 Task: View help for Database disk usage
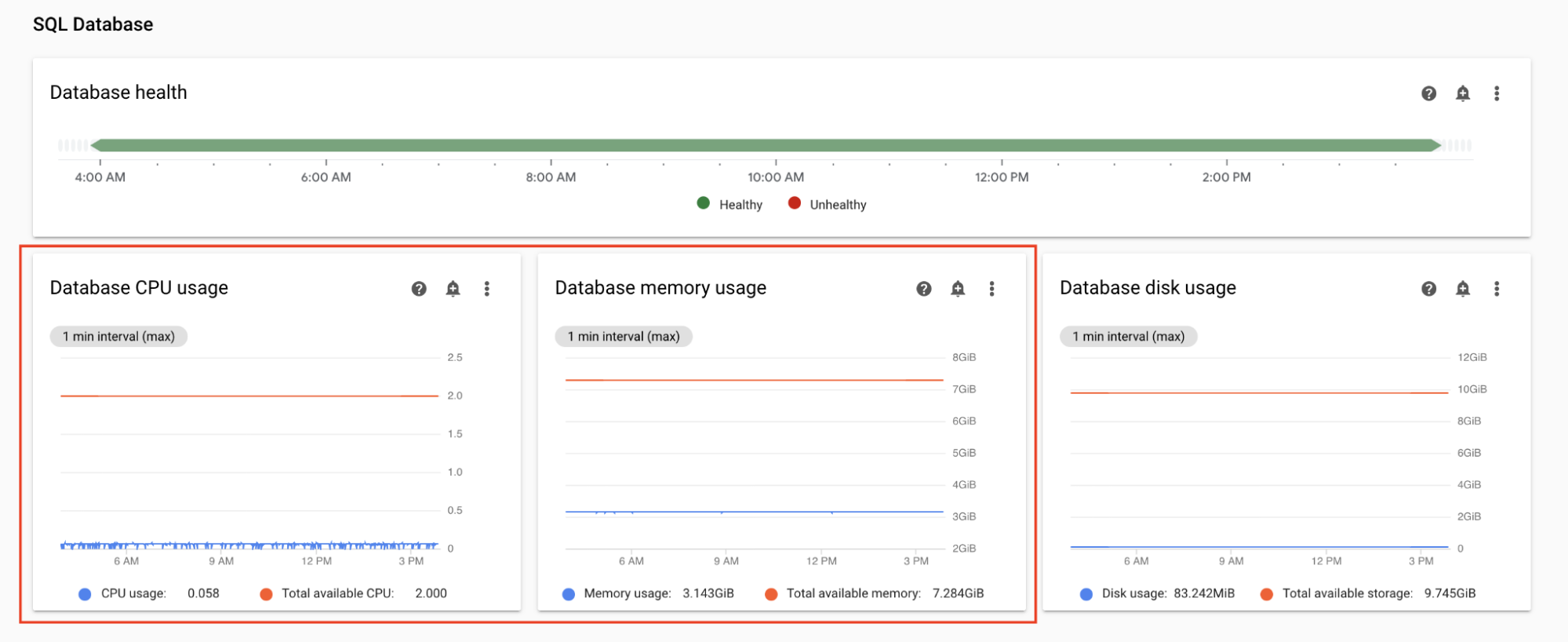(1428, 289)
